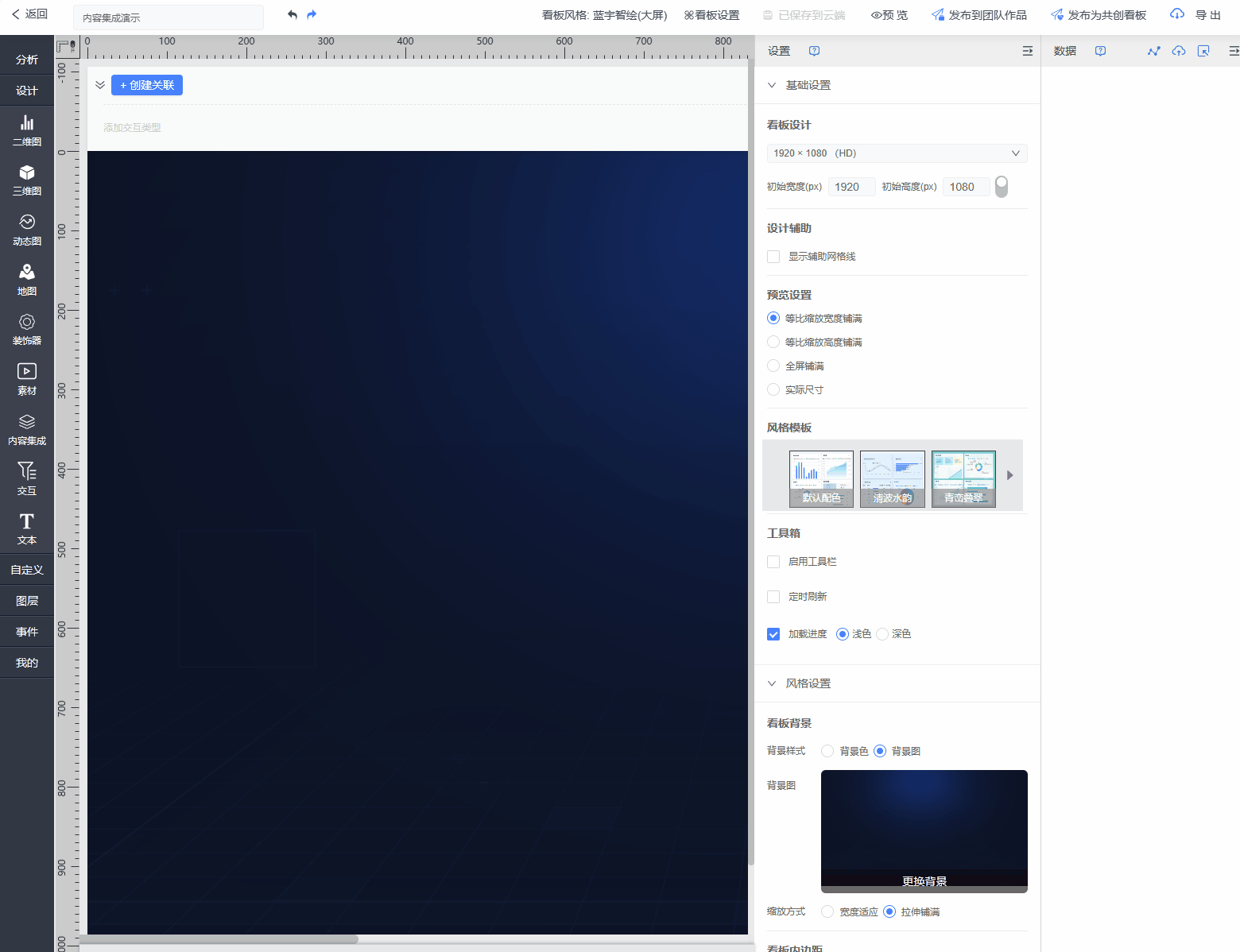Screen dimensions: 1240x952
Task: Click the 已保存到云端 save status
Action: click(x=804, y=15)
